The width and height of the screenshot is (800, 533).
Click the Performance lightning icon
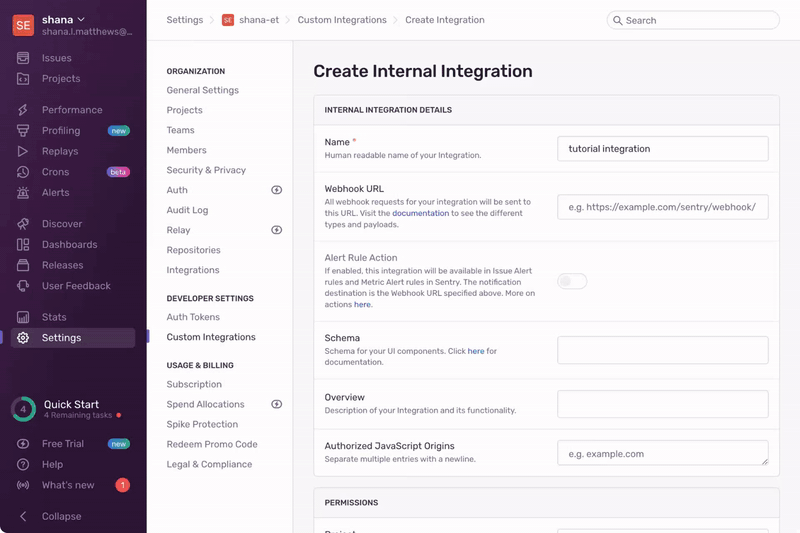click(x=23, y=110)
